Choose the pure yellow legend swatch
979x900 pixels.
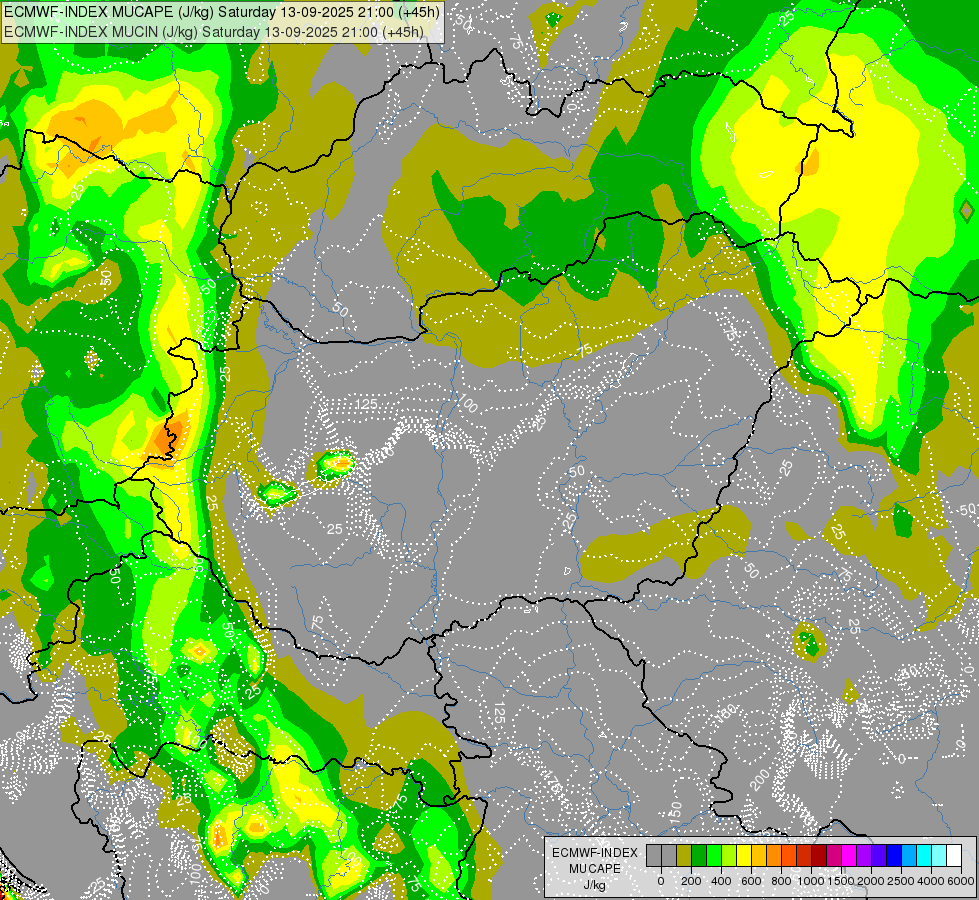[x=744, y=855]
